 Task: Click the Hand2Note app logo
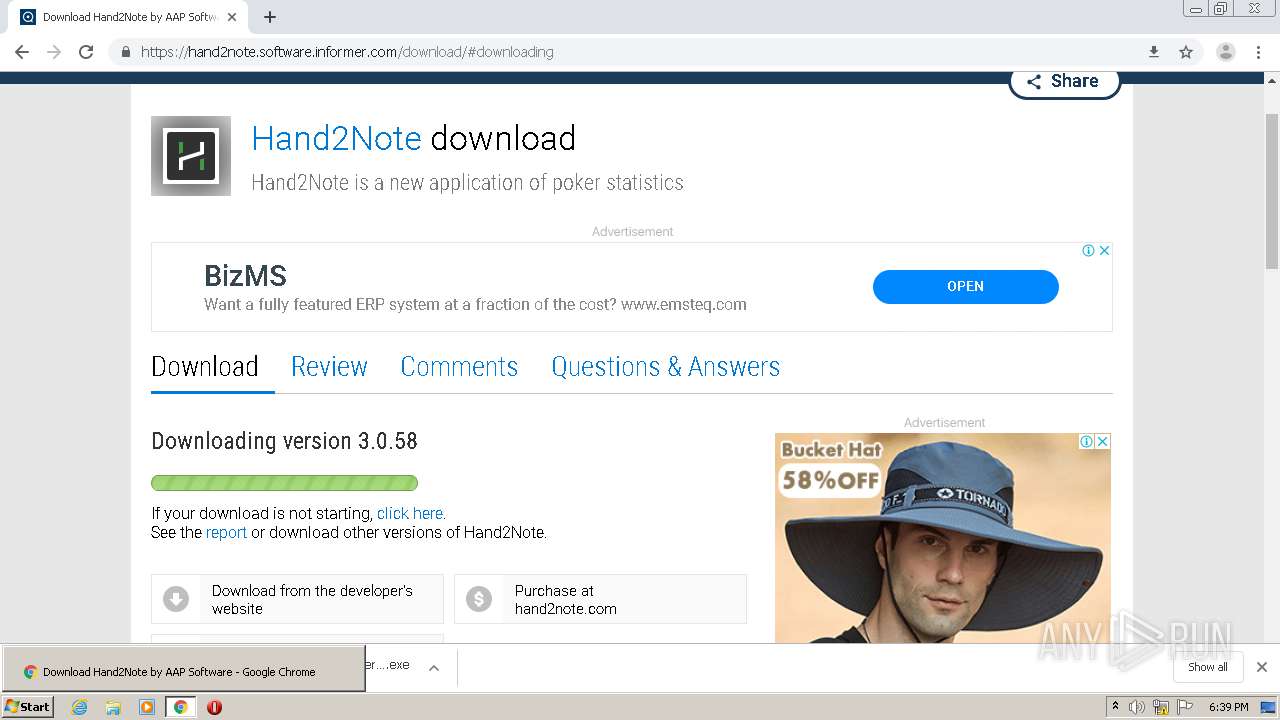(x=191, y=156)
